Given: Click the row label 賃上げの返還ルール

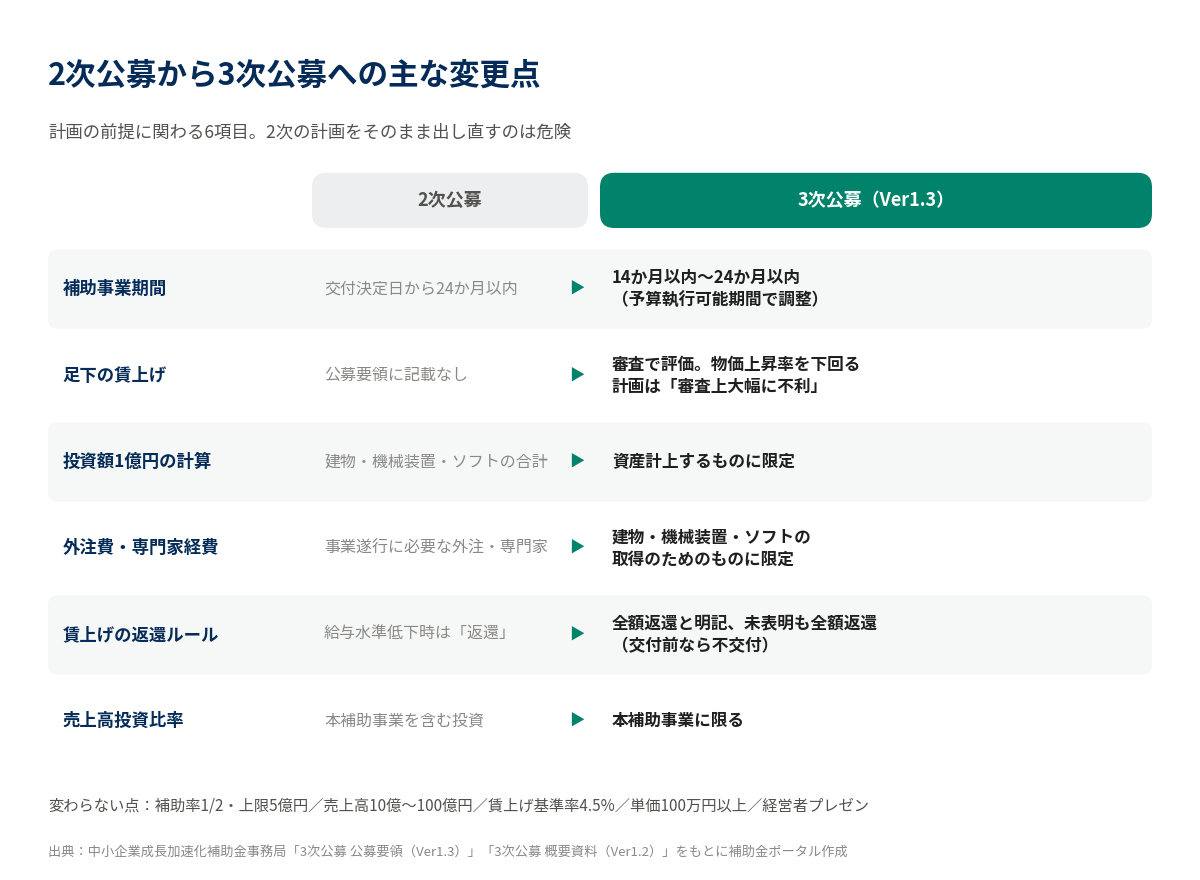Looking at the screenshot, I should coord(140,634).
